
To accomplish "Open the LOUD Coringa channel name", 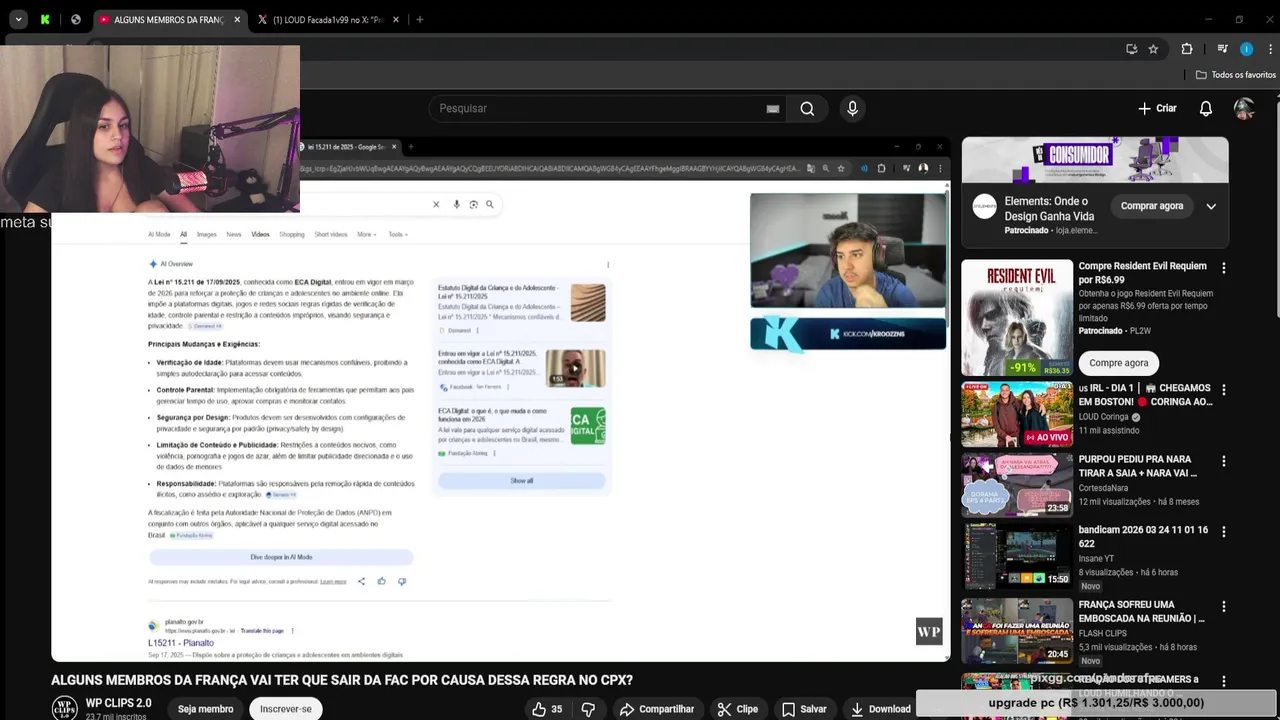I will point(1103,417).
